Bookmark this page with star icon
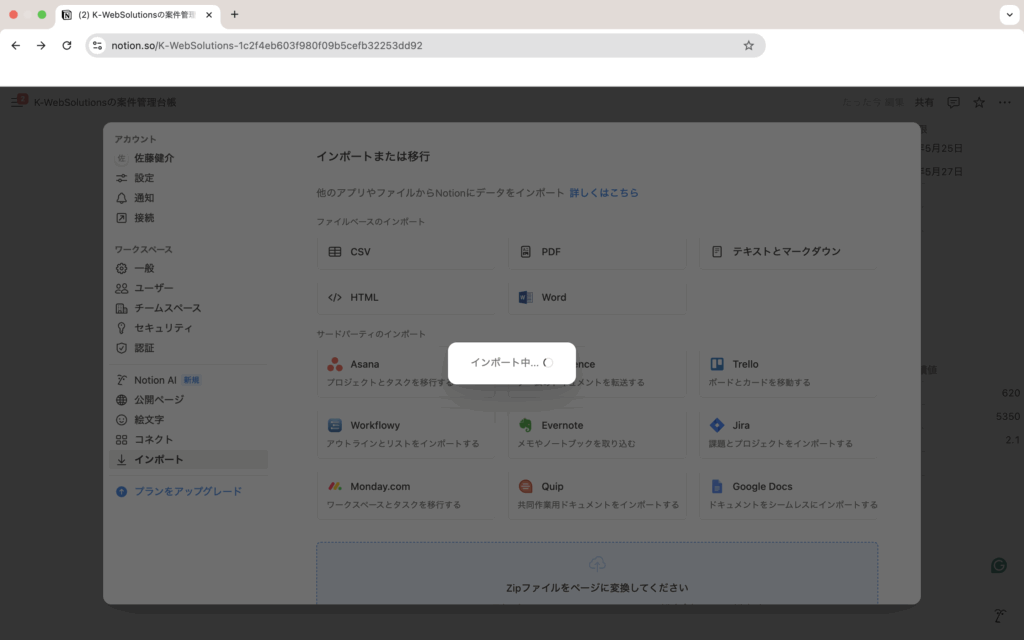The width and height of the screenshot is (1024, 640). [748, 45]
